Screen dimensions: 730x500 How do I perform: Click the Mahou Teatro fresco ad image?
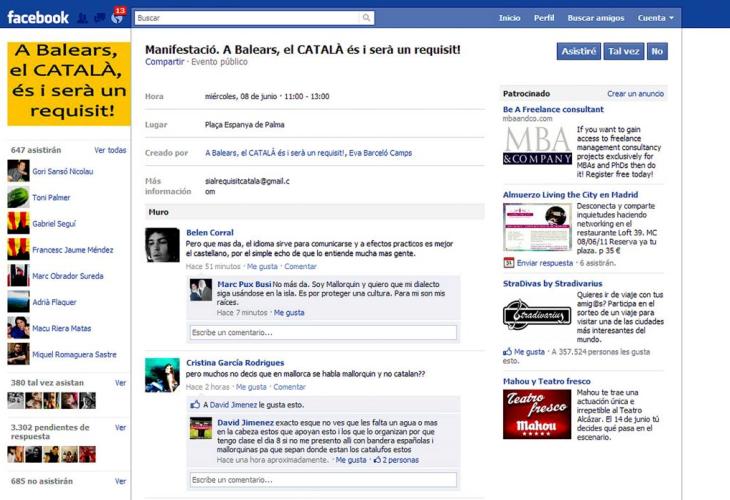537,414
